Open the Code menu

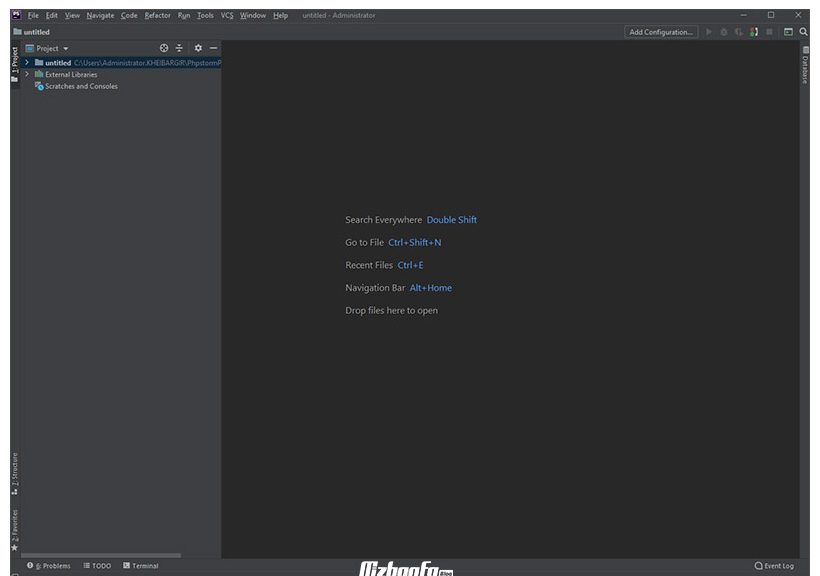129,15
